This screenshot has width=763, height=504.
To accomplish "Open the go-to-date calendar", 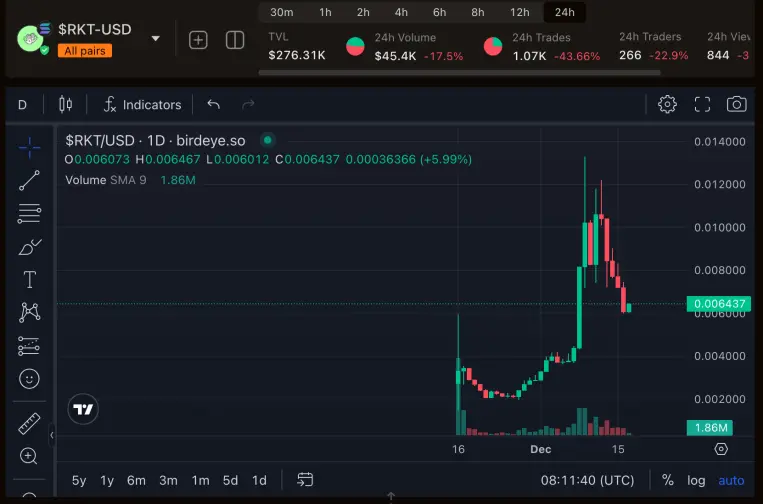I will click(305, 480).
